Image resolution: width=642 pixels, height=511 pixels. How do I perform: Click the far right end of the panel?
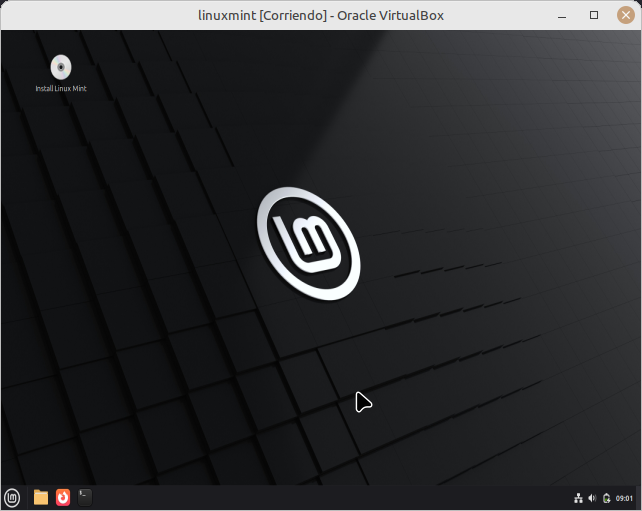tap(638, 498)
